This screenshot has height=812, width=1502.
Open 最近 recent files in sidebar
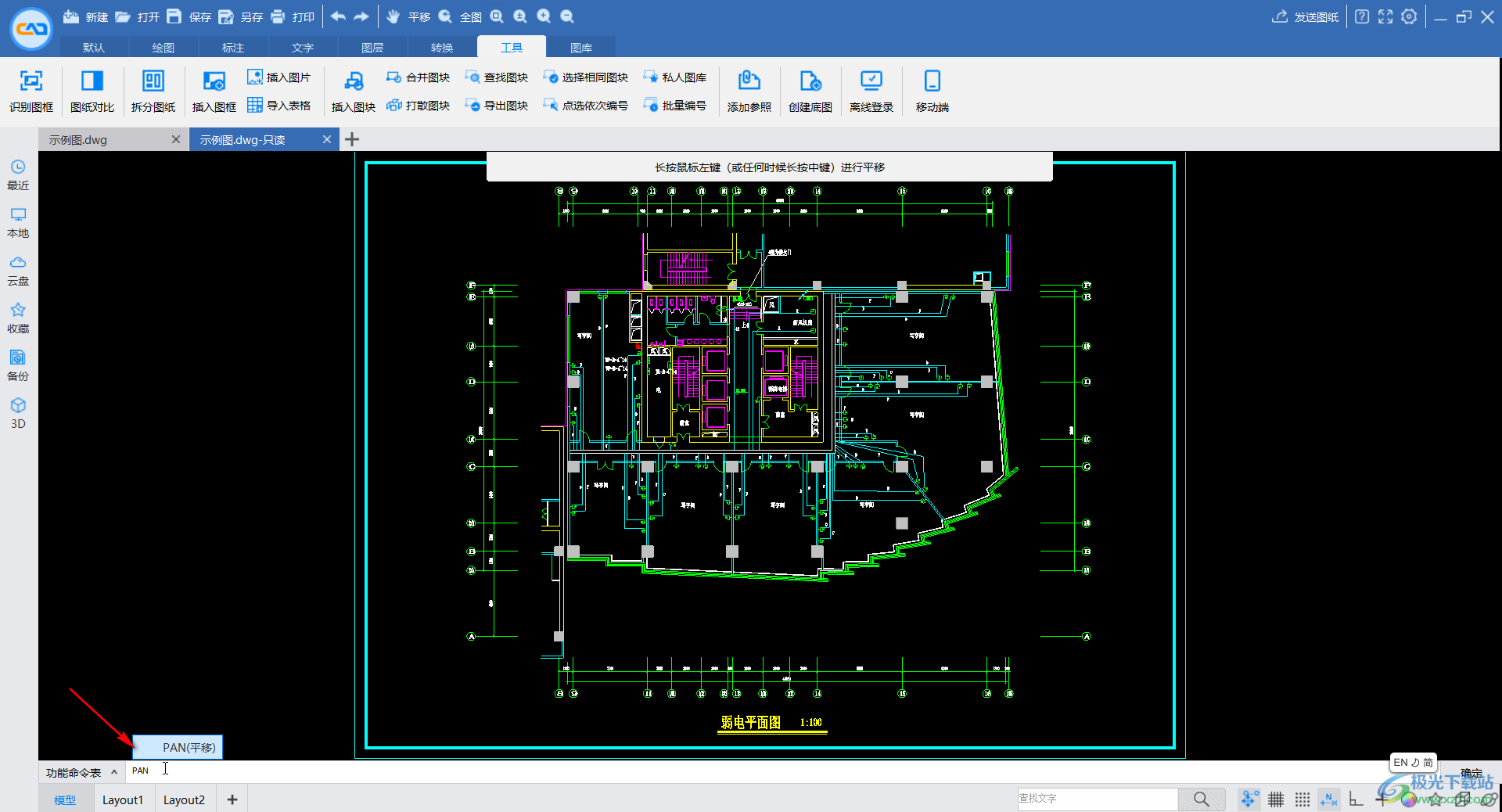click(x=18, y=175)
